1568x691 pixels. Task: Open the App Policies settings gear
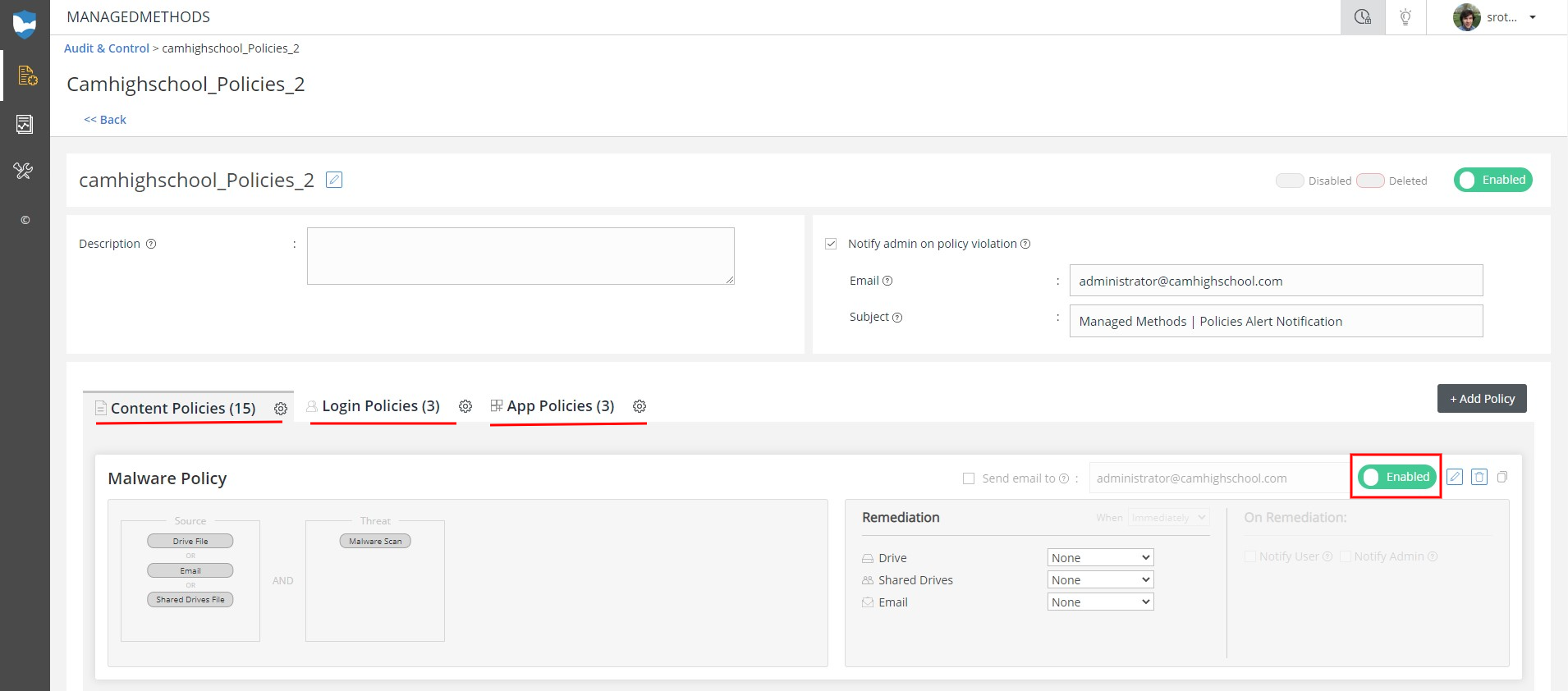640,406
